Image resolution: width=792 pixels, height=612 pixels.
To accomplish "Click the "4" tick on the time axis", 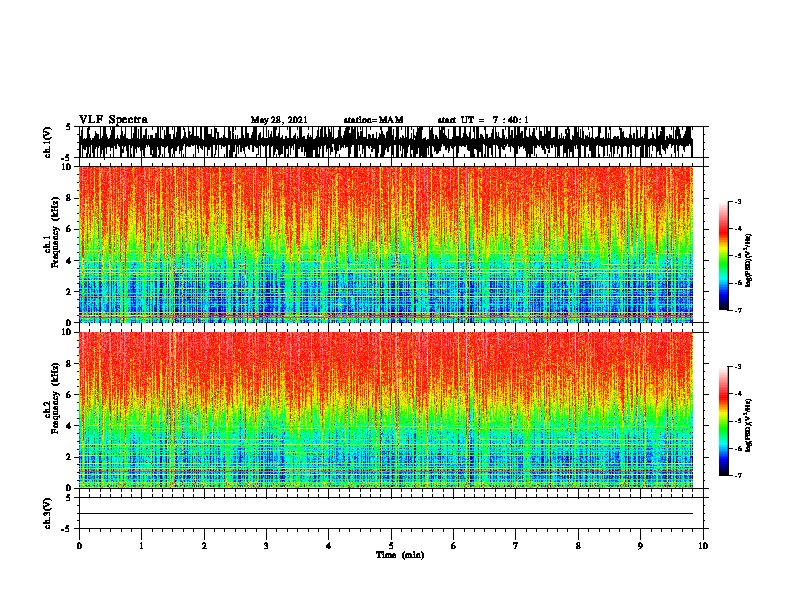I will tap(329, 546).
